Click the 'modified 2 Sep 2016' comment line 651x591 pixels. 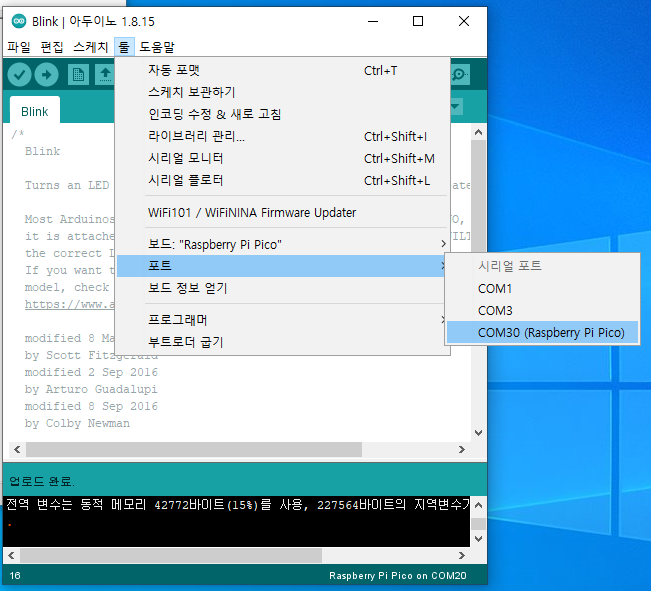point(91,372)
